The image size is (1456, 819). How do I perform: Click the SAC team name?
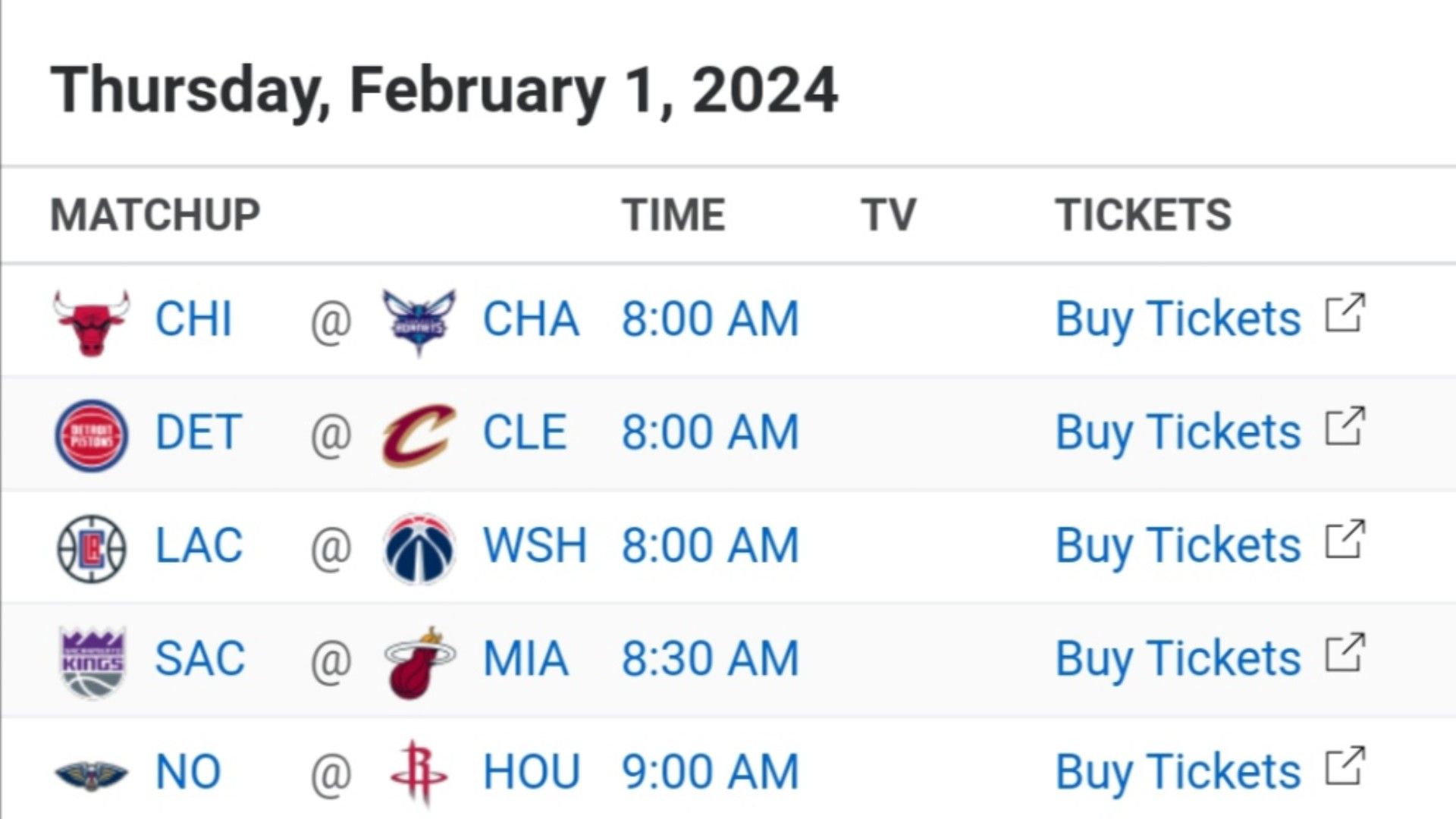pyautogui.click(x=200, y=658)
